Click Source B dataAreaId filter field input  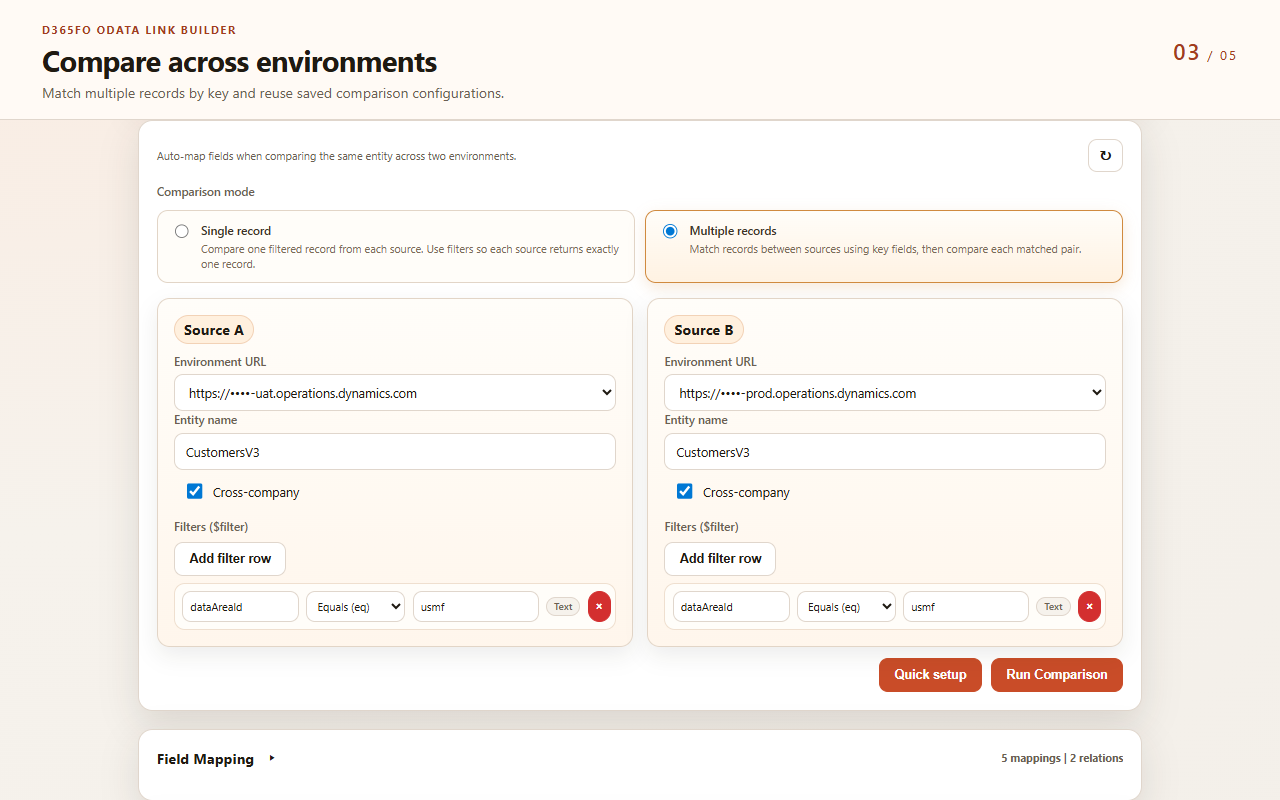click(731, 607)
